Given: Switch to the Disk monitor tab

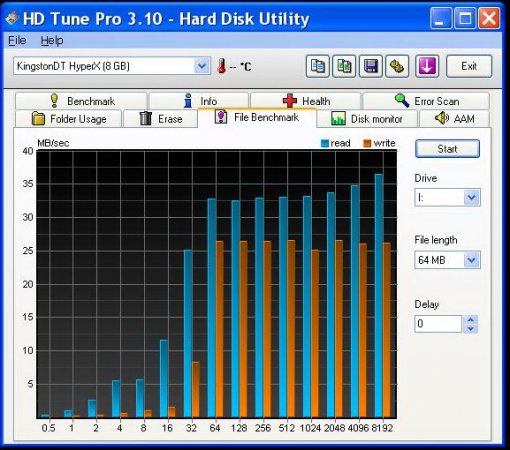Looking at the screenshot, I should [x=367, y=119].
